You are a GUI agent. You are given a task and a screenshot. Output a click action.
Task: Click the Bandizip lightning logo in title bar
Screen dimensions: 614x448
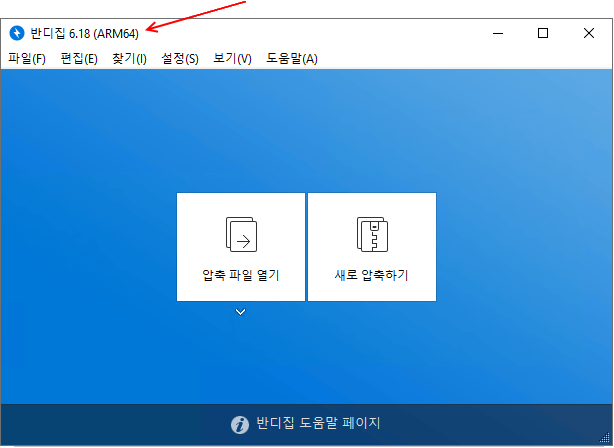coord(17,33)
